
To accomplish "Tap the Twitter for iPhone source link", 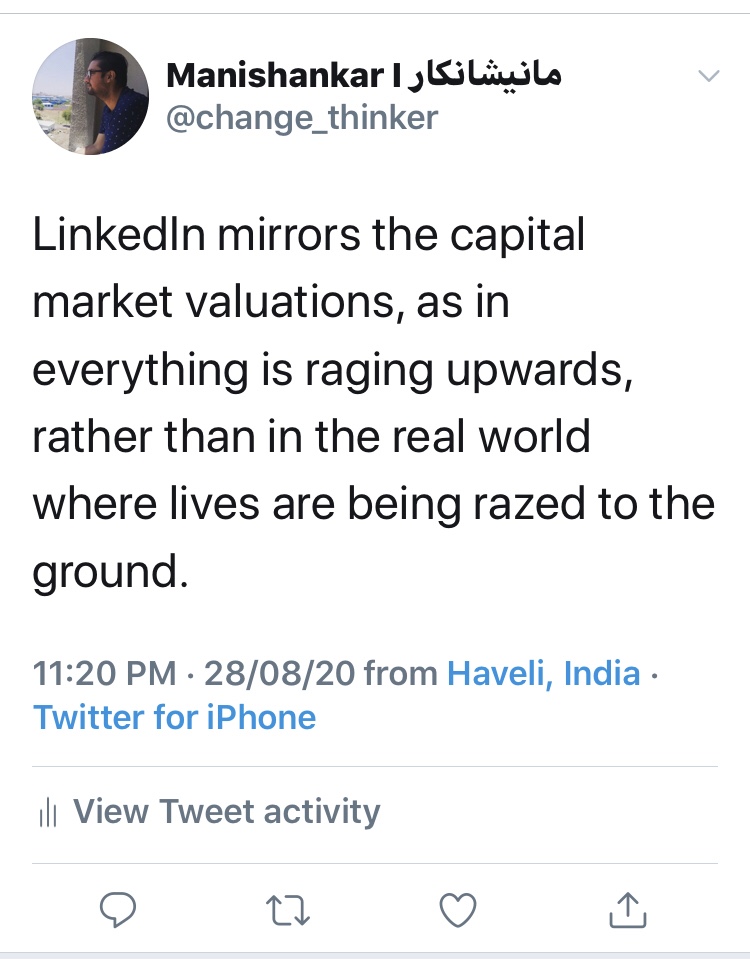I will 175,717.
